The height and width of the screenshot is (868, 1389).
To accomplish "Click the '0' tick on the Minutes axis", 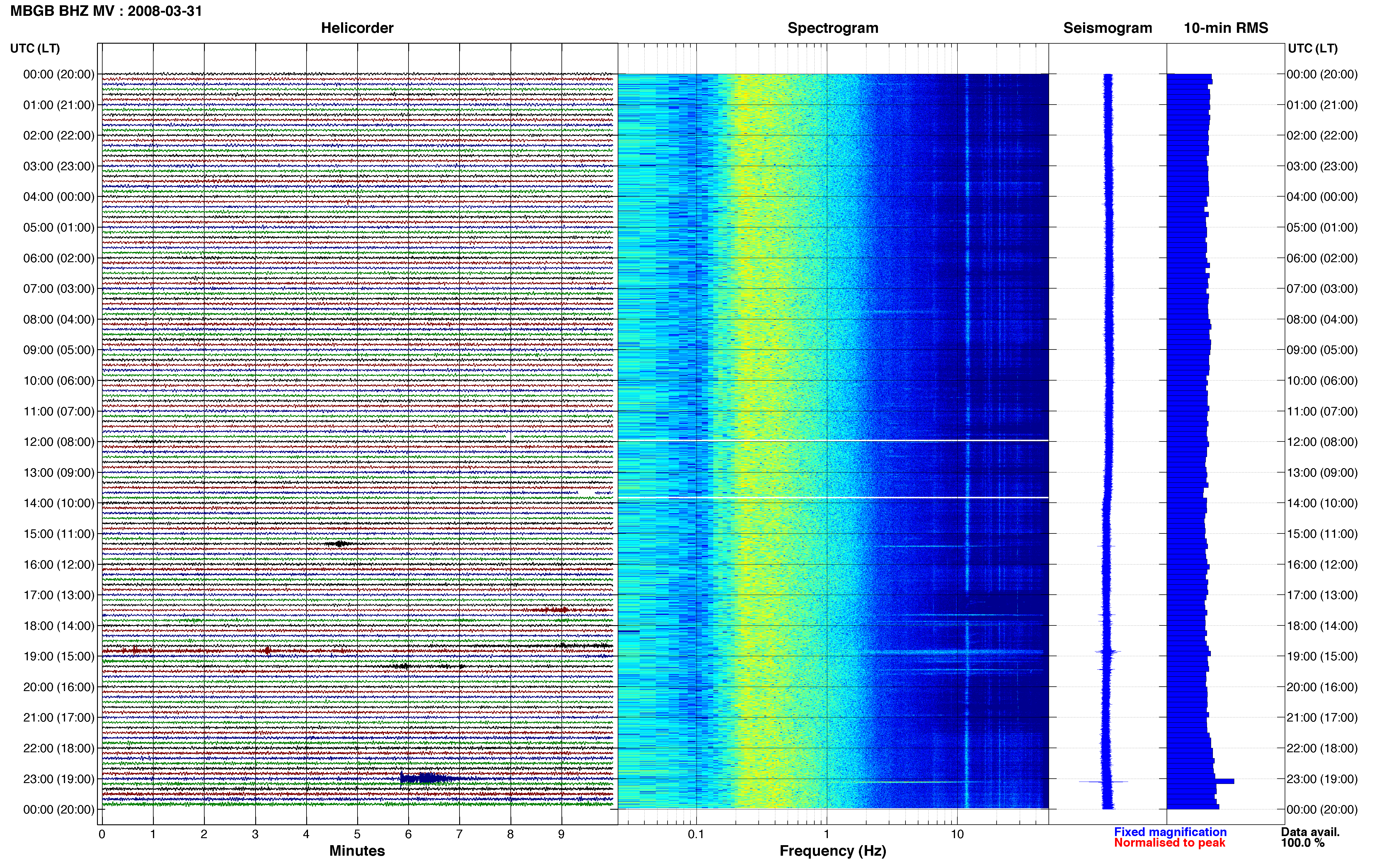I will point(102,835).
